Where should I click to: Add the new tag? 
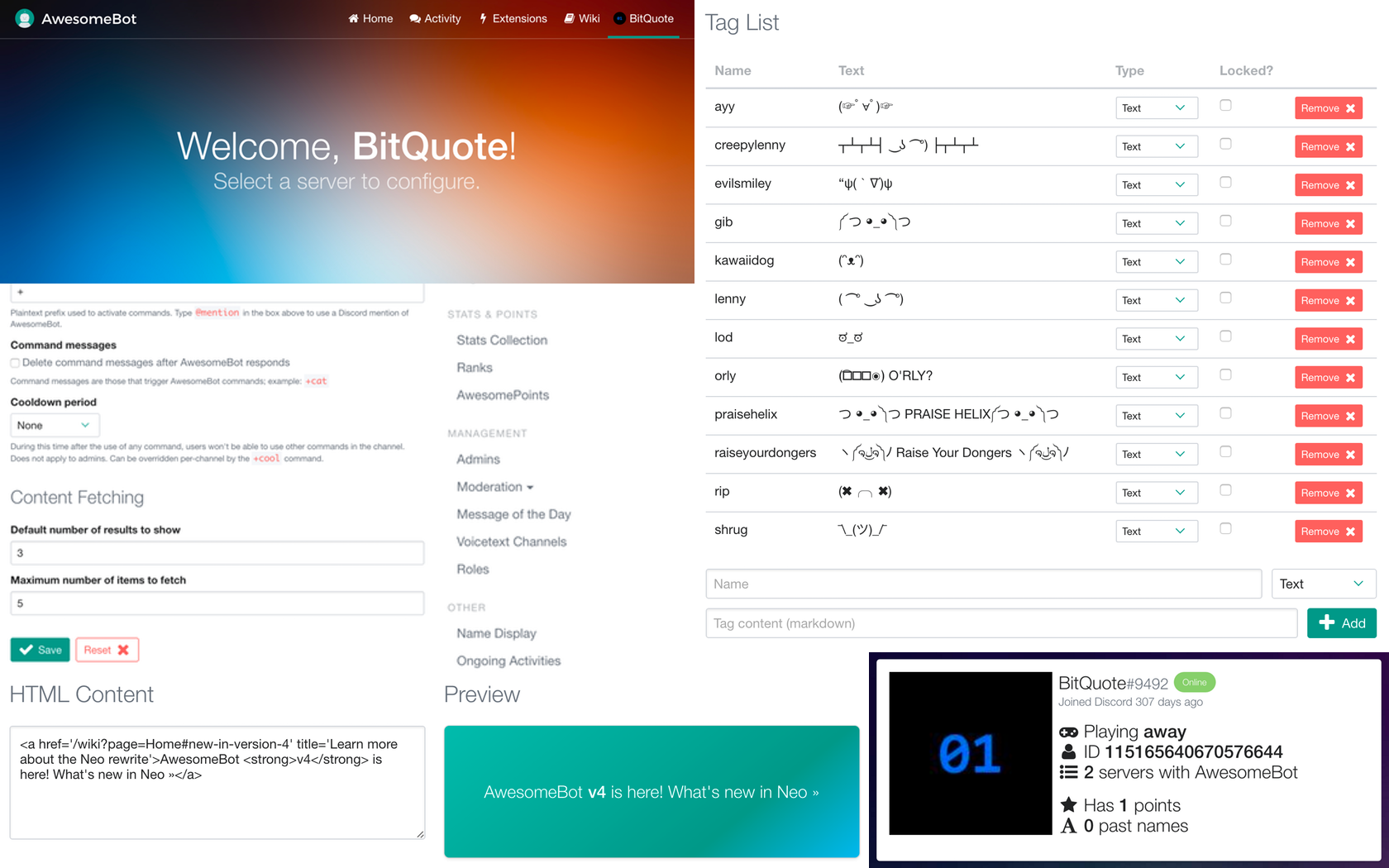click(x=1341, y=623)
